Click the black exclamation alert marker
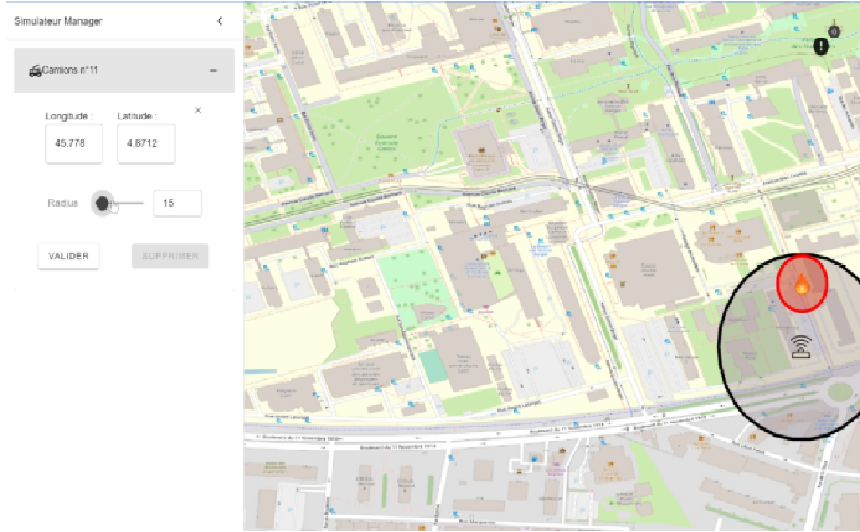 click(x=821, y=46)
